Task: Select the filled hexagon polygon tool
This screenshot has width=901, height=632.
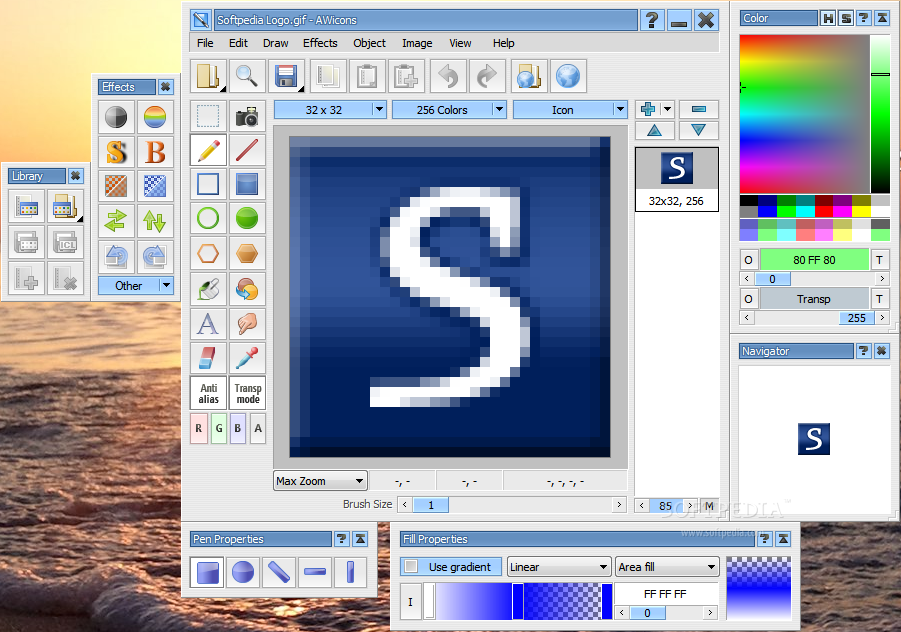Action: (247, 253)
